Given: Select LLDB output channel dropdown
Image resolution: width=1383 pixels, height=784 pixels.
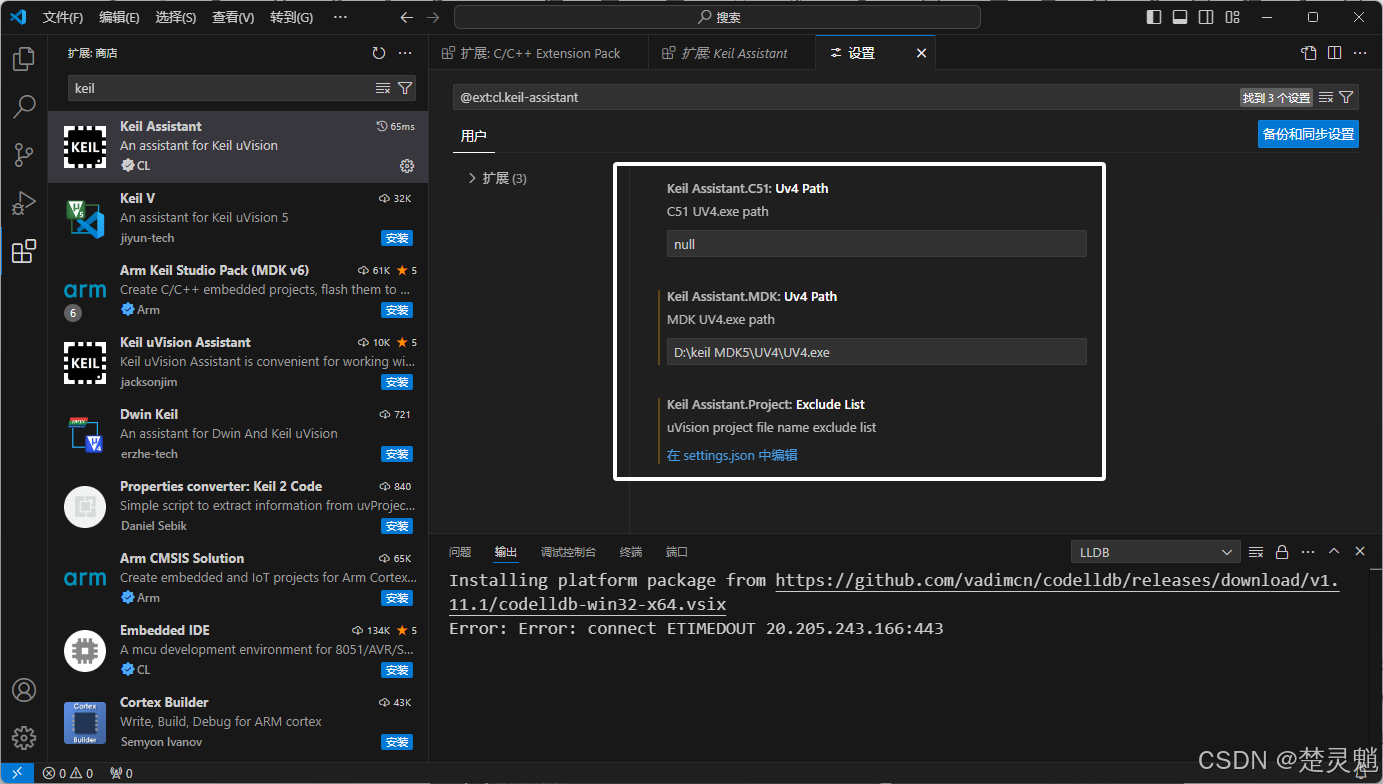Looking at the screenshot, I should point(1156,552).
